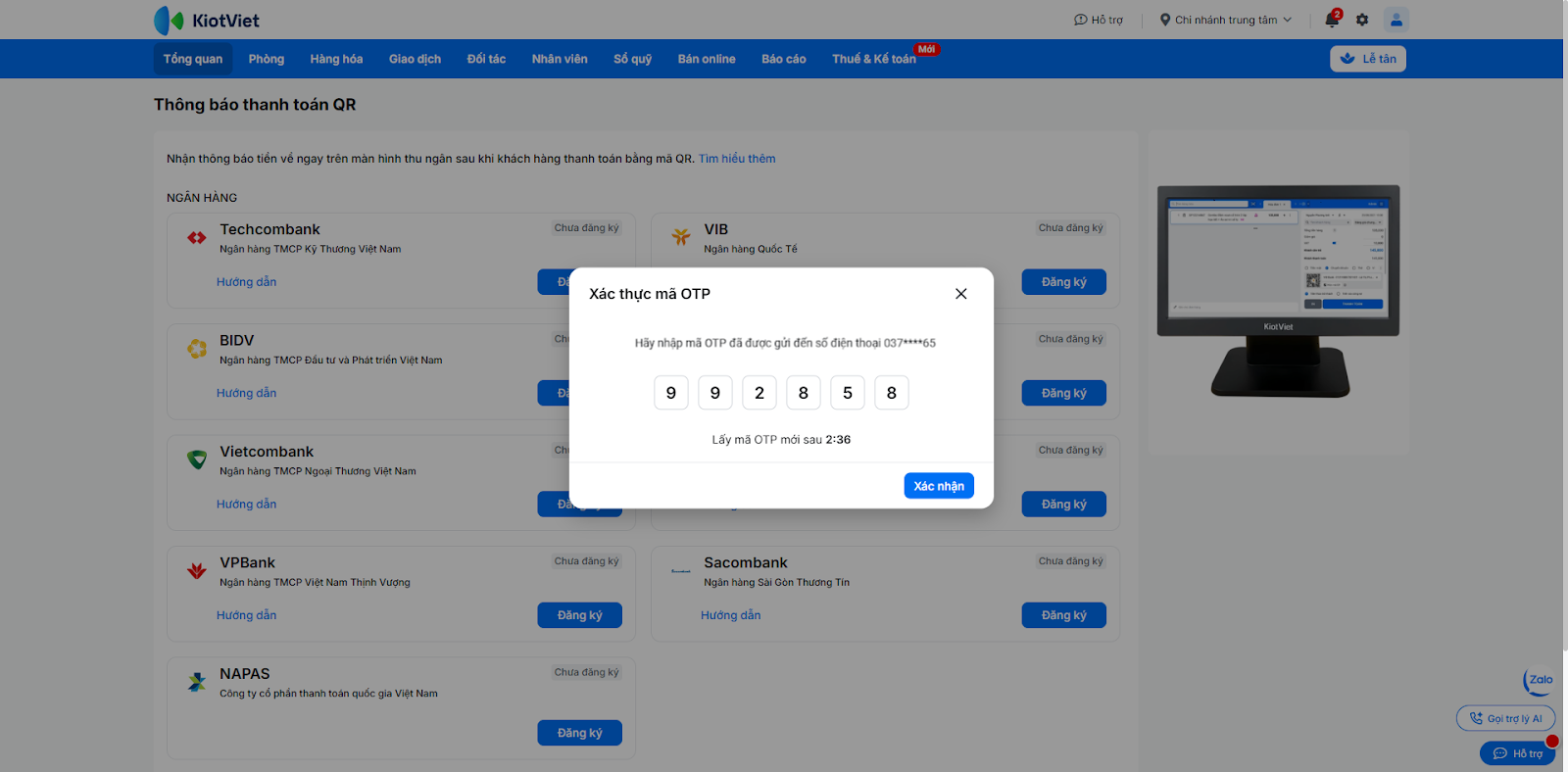Click the "Lấy mã OTP mới sau 2:36" text
Viewport: 1568px width, 772px height.
click(x=781, y=440)
